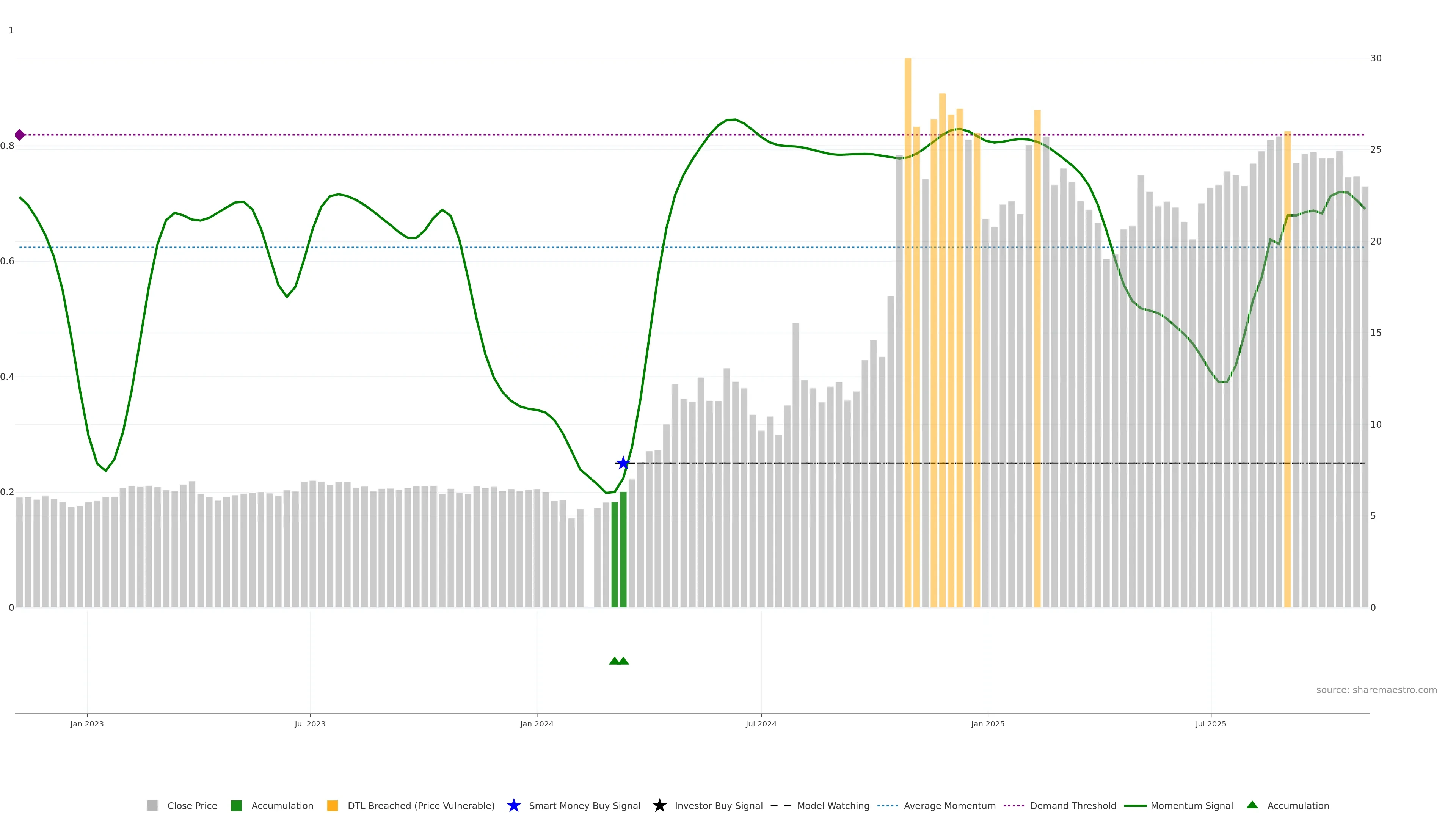
Task: Click the blue star marker on chart
Action: (x=623, y=463)
